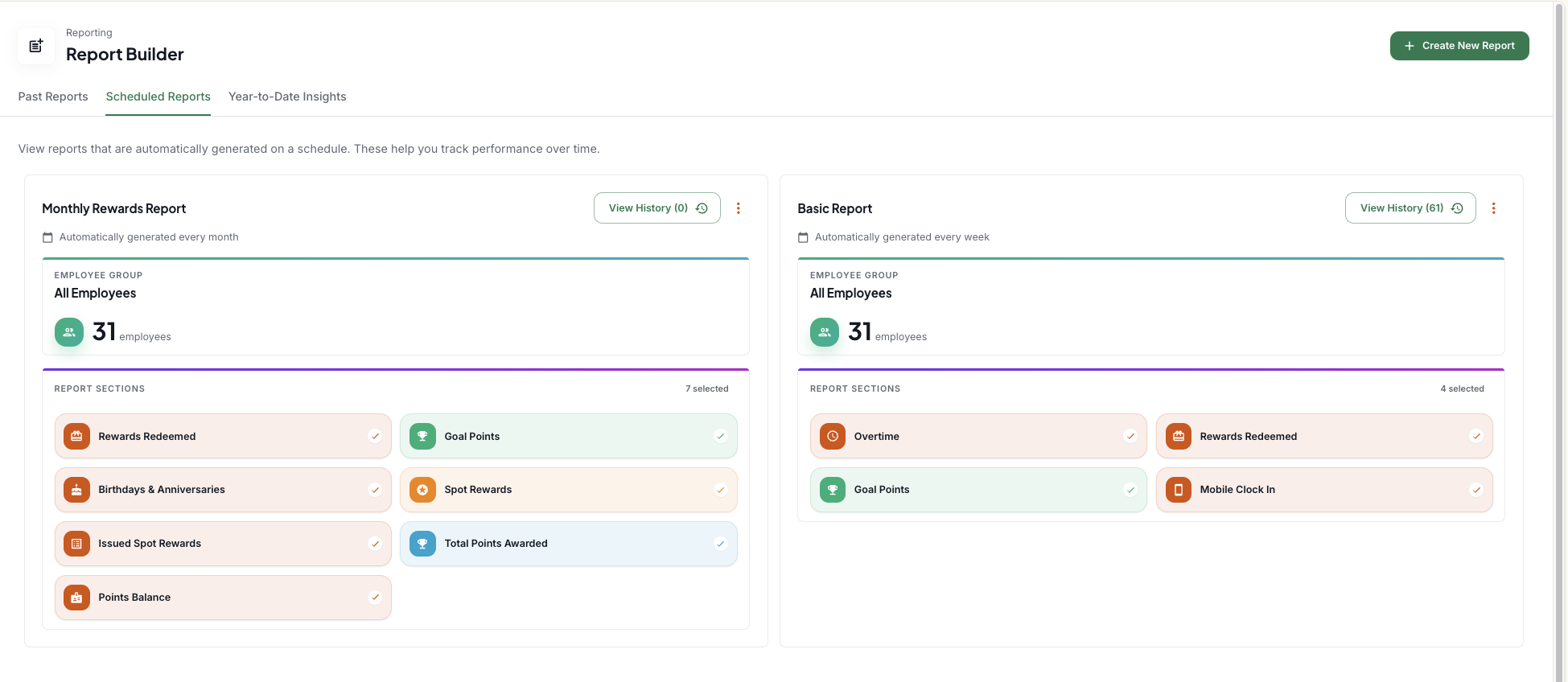
Task: Click the Birthdays & Anniversaries cake icon
Action: (x=76, y=490)
